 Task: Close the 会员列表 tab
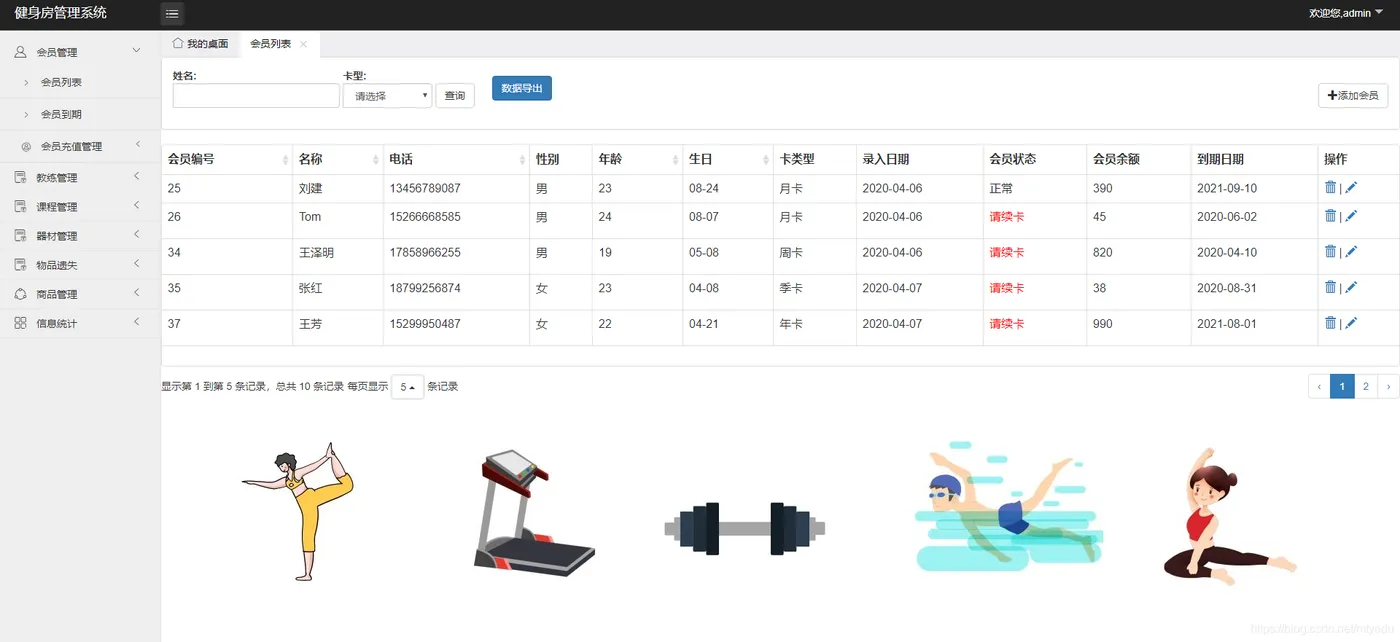tap(303, 44)
